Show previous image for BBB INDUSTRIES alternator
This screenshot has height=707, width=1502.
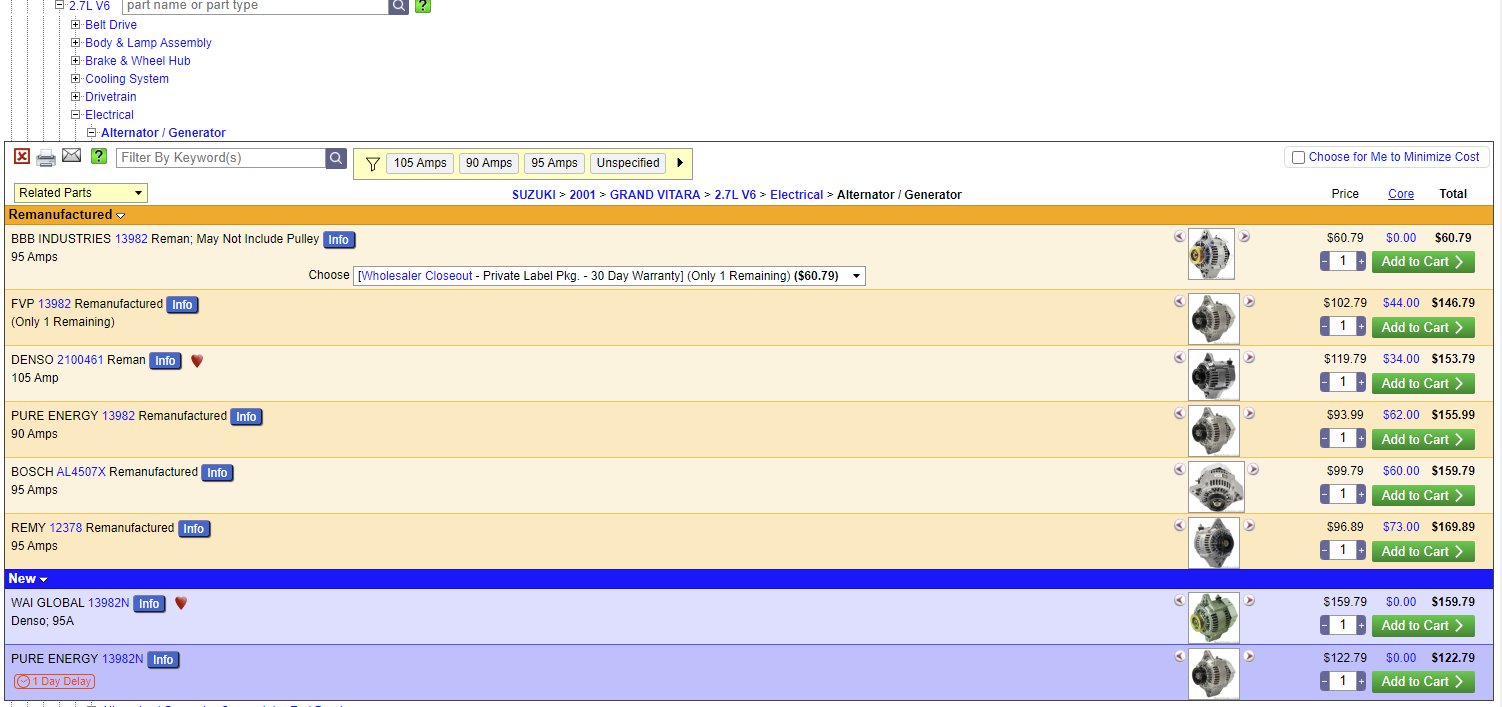coord(1180,237)
